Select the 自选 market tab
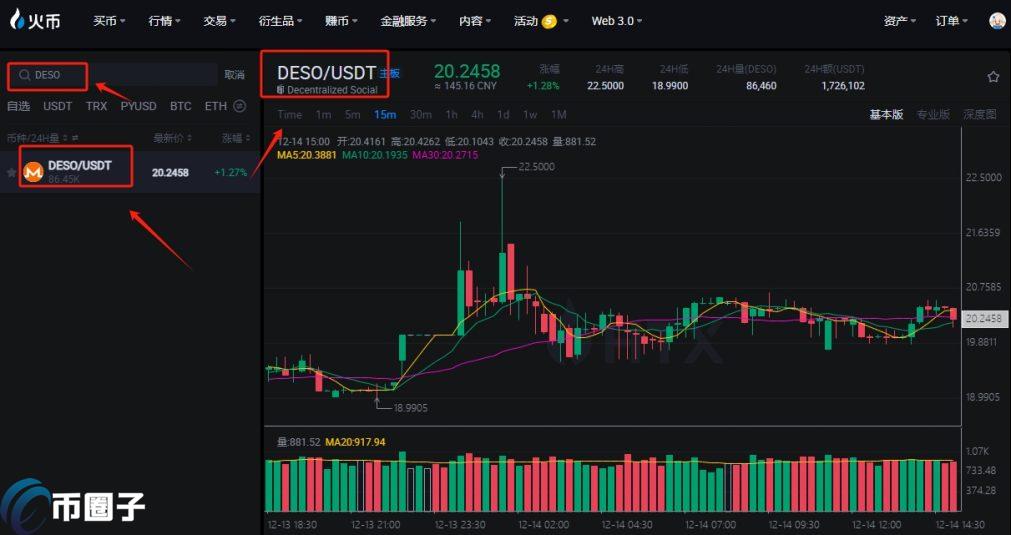This screenshot has height=535, width=1011. tap(18, 106)
